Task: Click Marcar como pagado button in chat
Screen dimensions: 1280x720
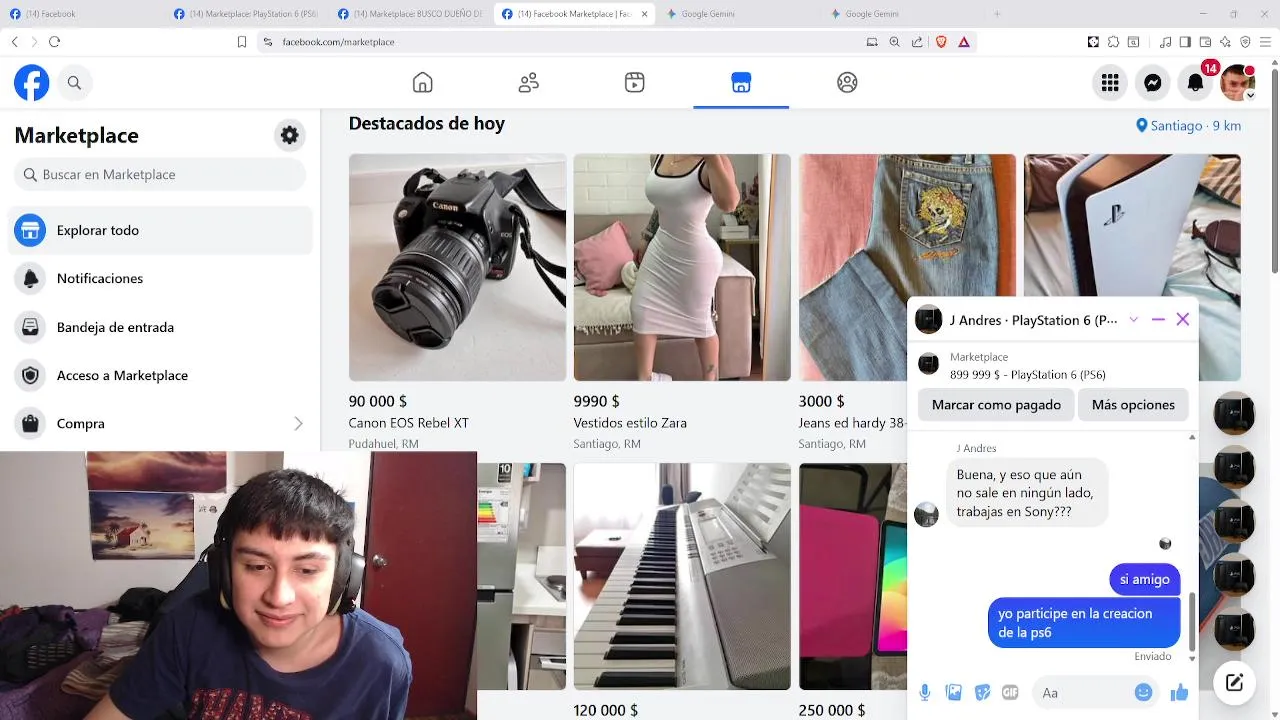Action: click(x=996, y=405)
